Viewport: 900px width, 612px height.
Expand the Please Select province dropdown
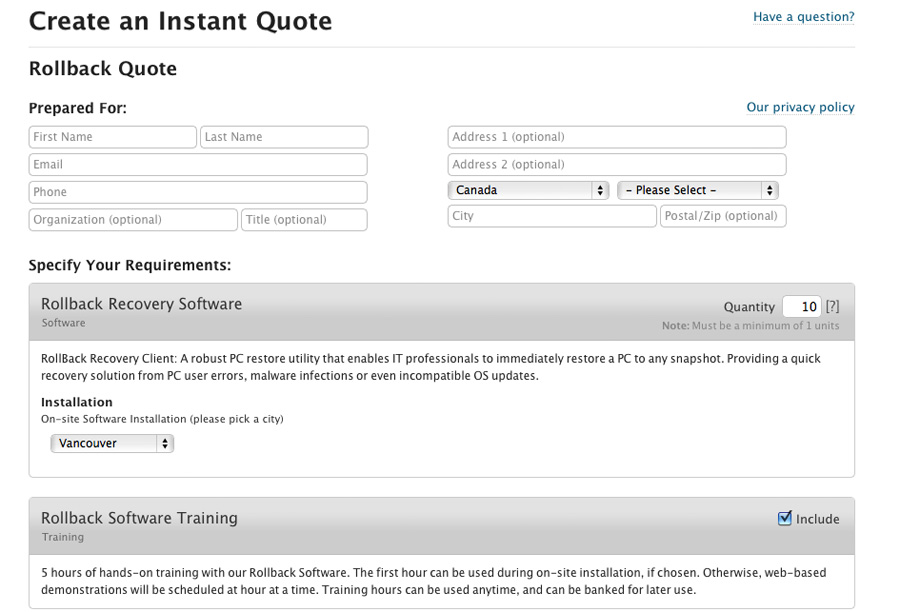pos(697,190)
